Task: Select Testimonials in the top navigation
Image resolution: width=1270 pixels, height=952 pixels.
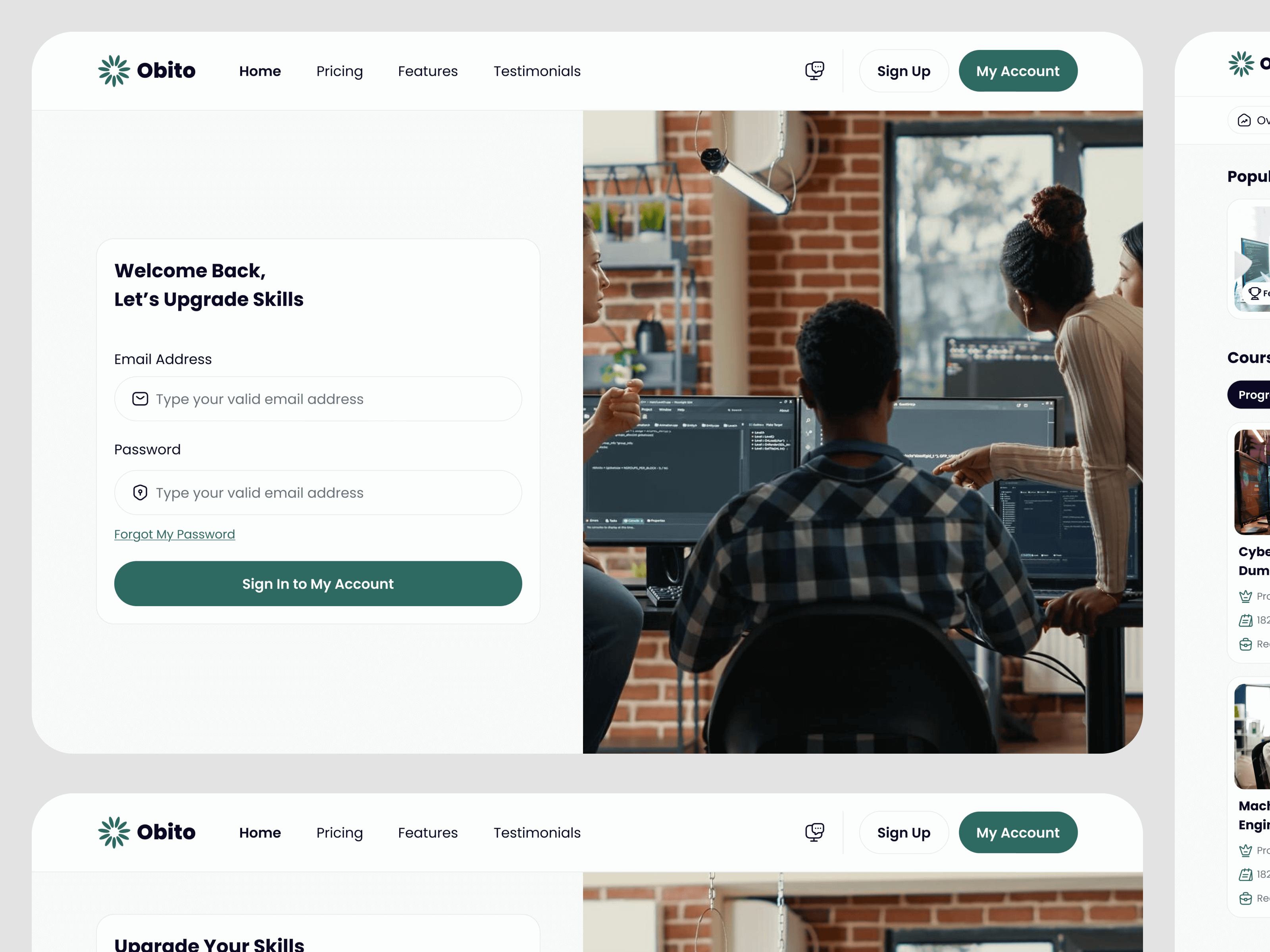Action: click(x=537, y=71)
